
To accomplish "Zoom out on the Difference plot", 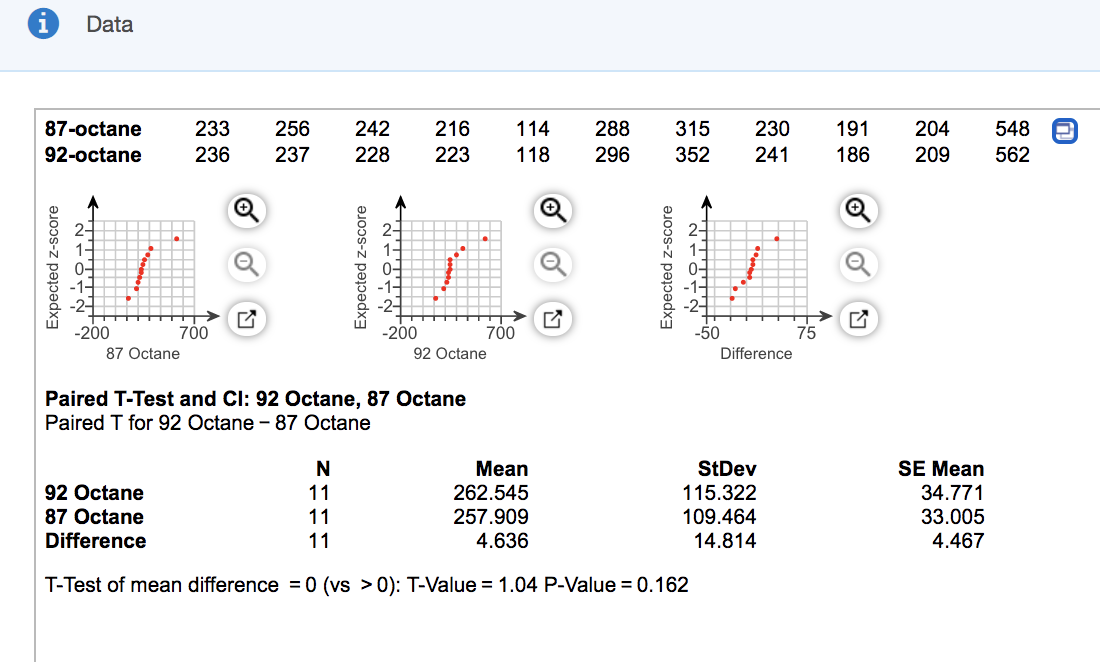I will tap(858, 264).
